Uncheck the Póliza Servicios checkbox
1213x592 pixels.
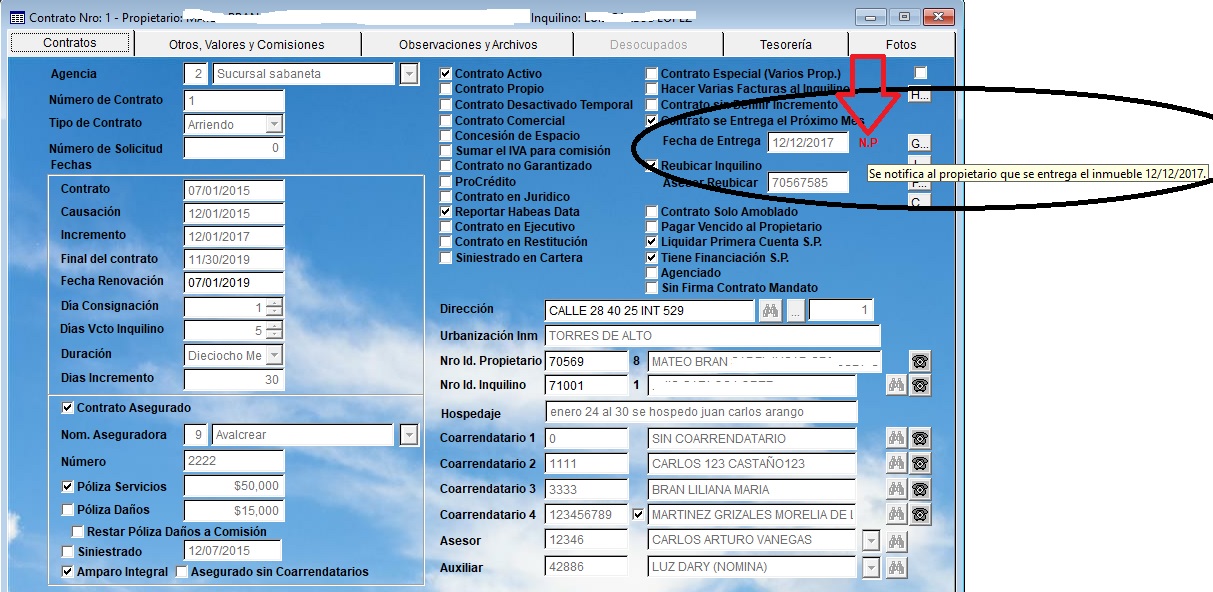(68, 487)
